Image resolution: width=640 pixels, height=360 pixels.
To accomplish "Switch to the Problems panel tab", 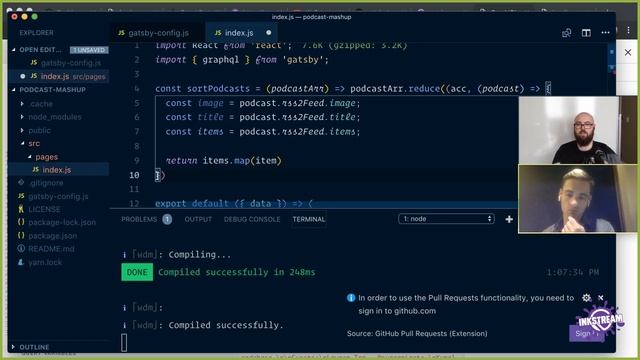I will (x=139, y=220).
